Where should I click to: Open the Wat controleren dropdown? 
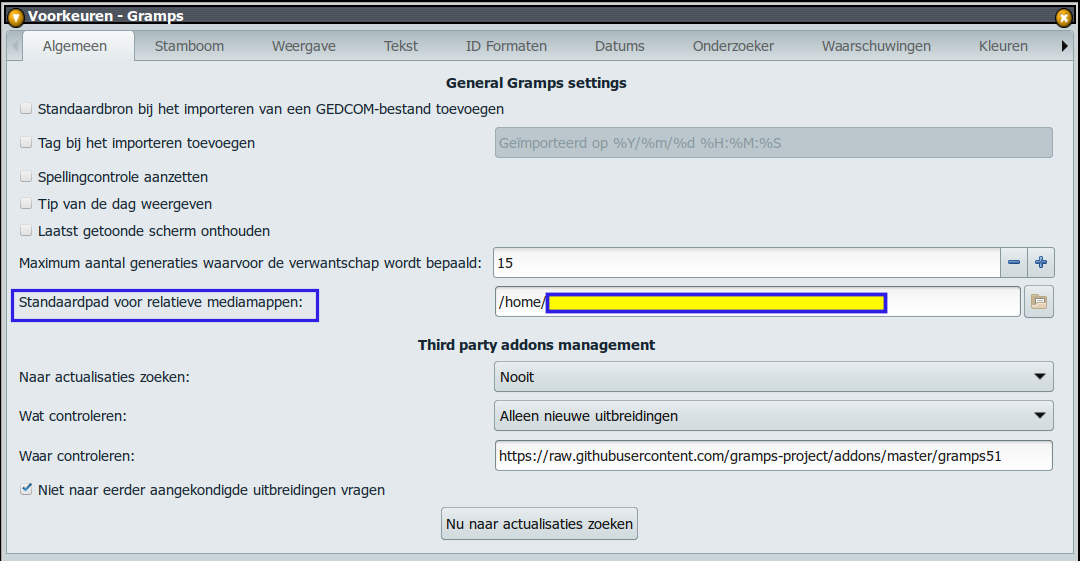point(773,416)
